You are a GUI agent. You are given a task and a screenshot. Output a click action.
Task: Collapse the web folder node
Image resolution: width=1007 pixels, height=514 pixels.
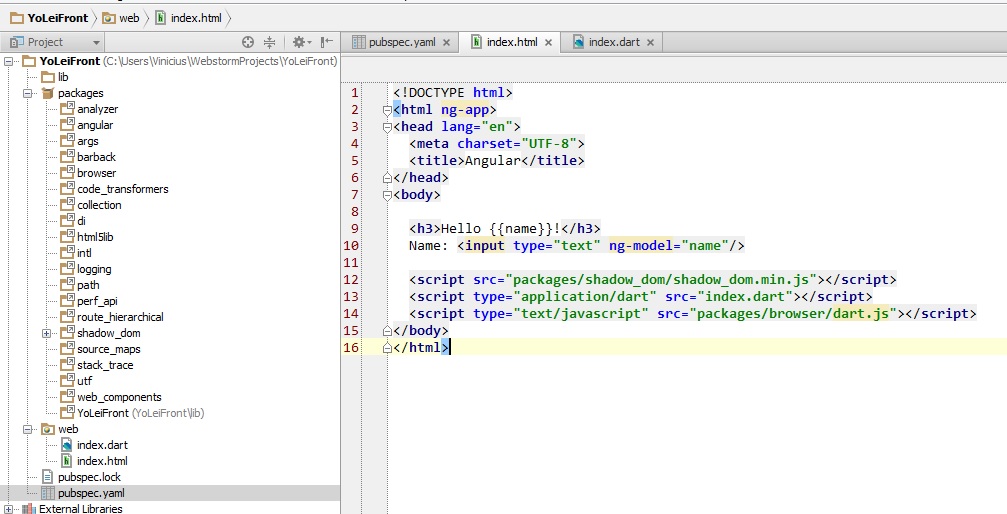(x=28, y=429)
